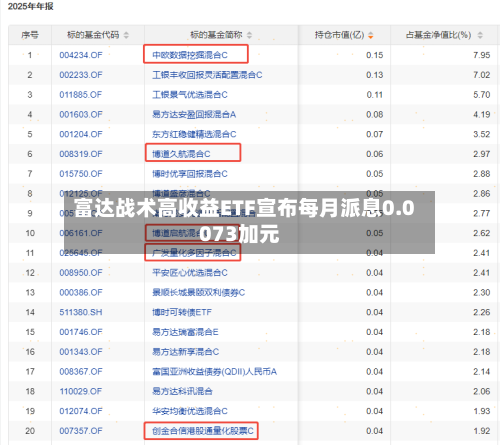Open 富国亚洲收益债券(QDII)人民币A link
The width and height of the screenshot is (500, 445).
214,372
